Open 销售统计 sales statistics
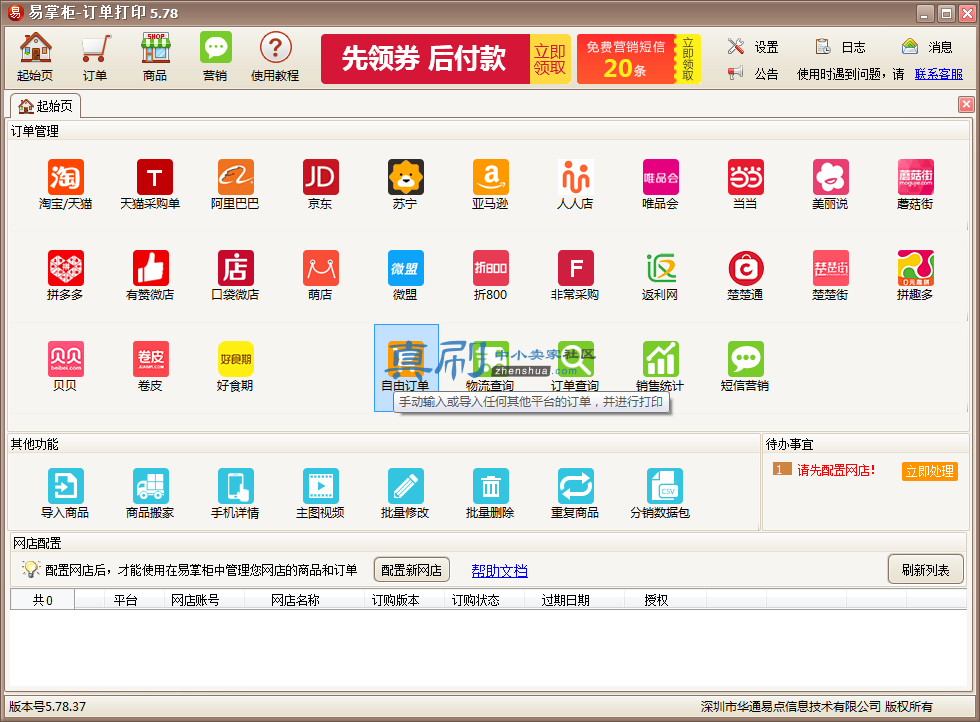Image resolution: width=980 pixels, height=722 pixels. [x=660, y=367]
